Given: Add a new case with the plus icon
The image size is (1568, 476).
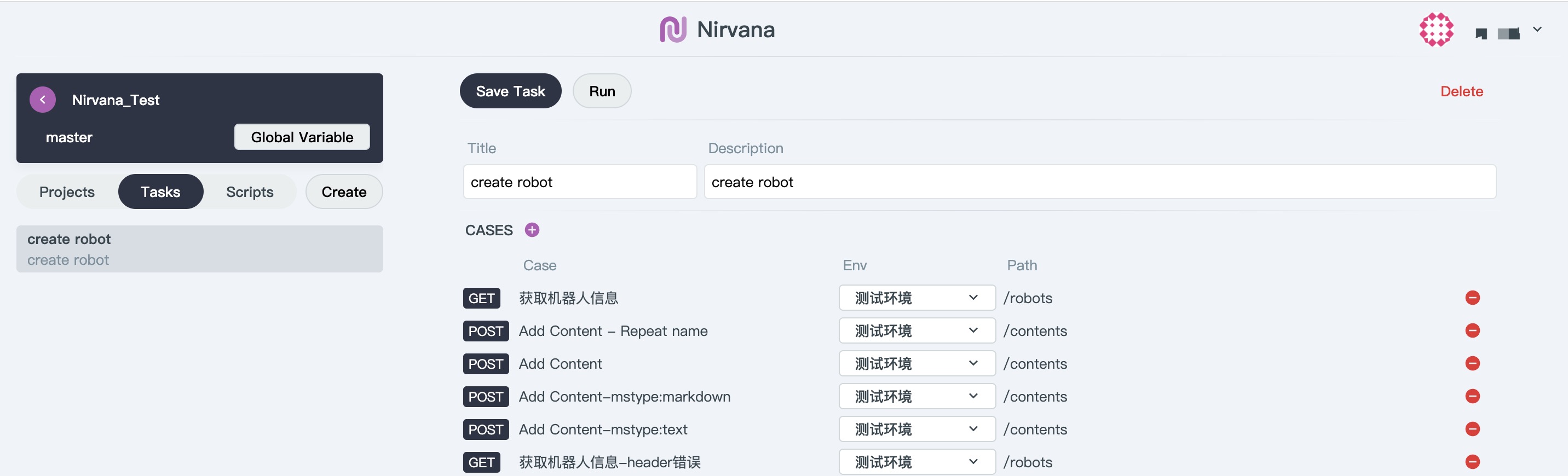Looking at the screenshot, I should coord(532,230).
